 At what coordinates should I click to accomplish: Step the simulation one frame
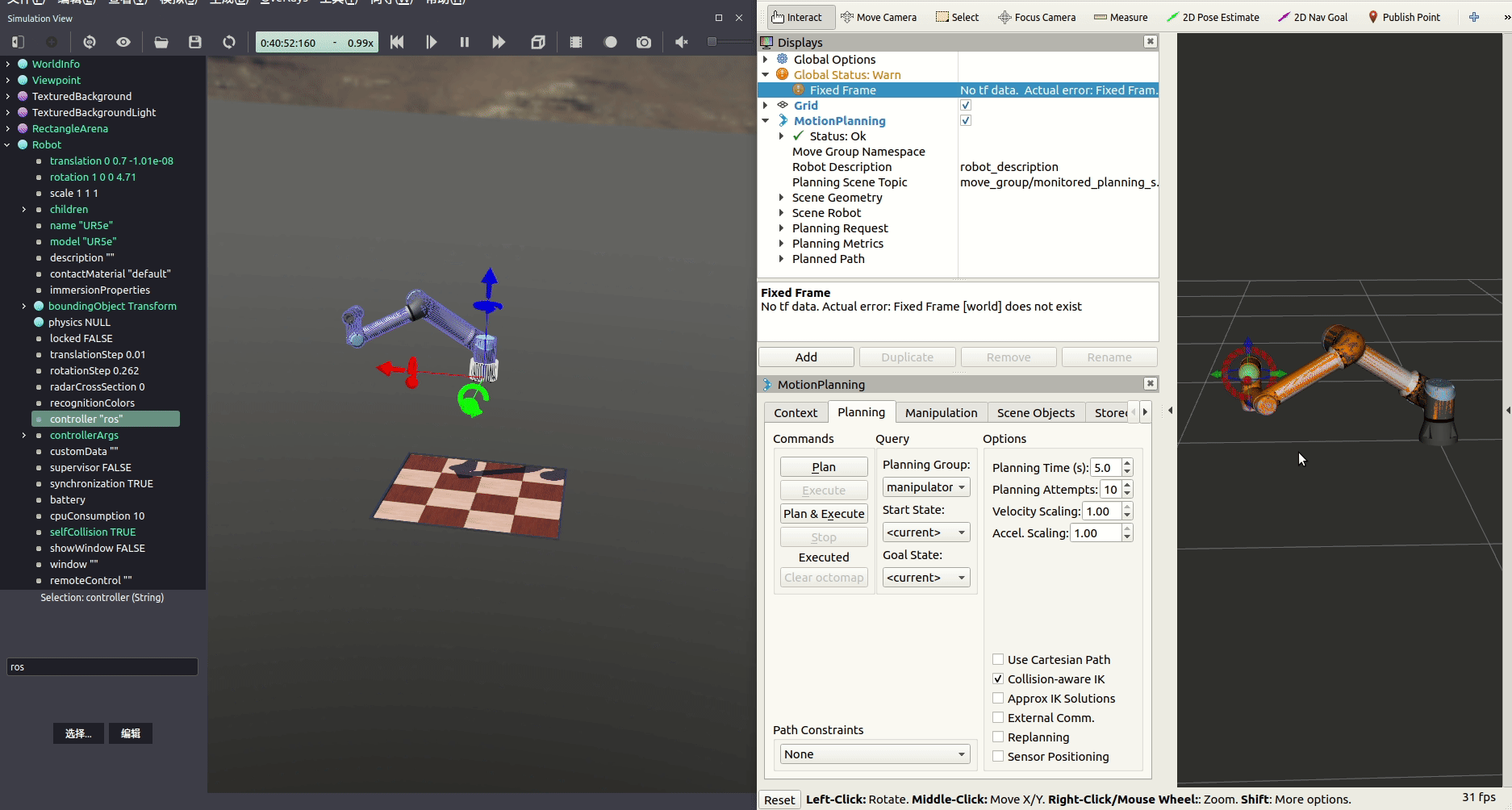pos(431,42)
